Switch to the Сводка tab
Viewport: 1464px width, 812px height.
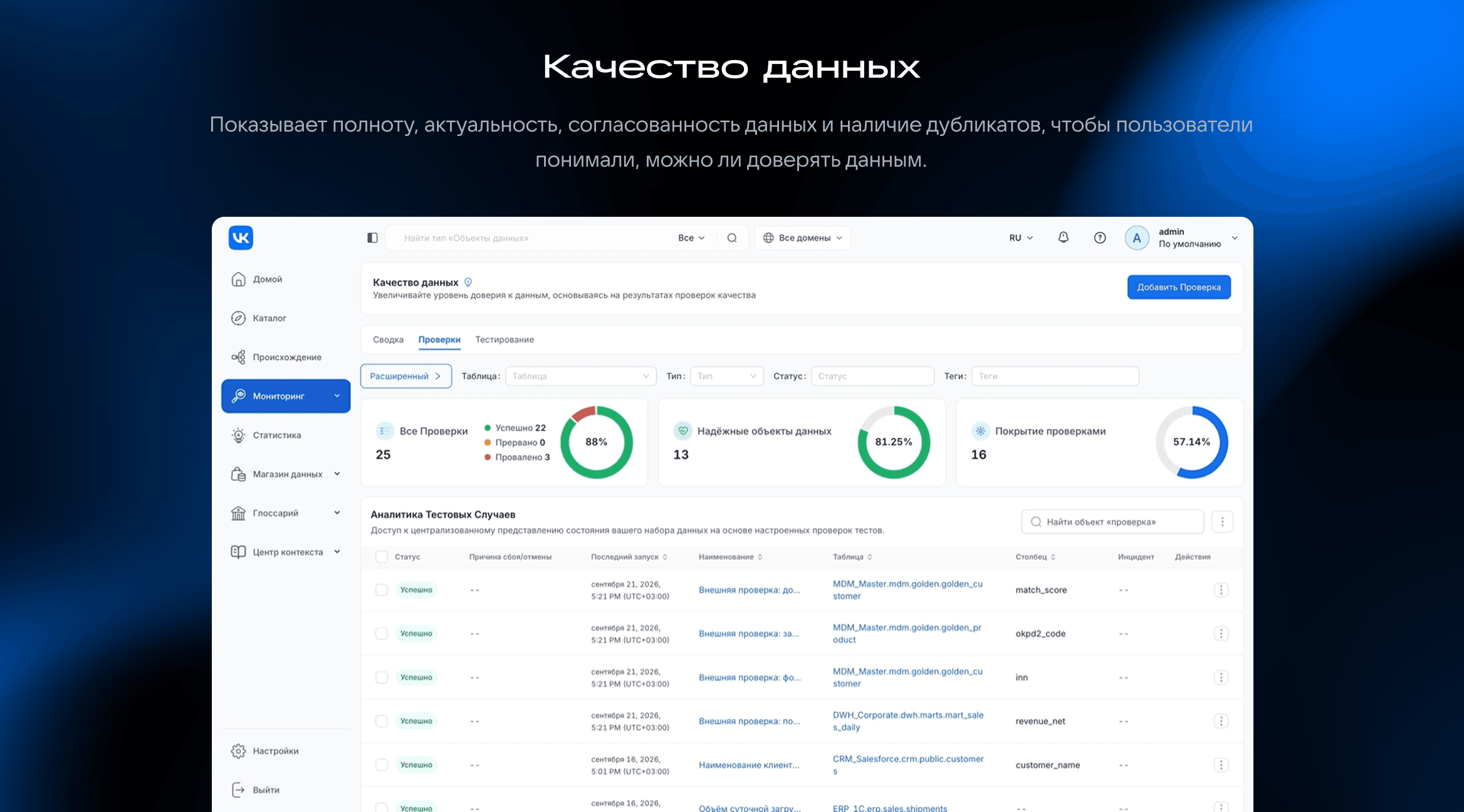tap(388, 340)
